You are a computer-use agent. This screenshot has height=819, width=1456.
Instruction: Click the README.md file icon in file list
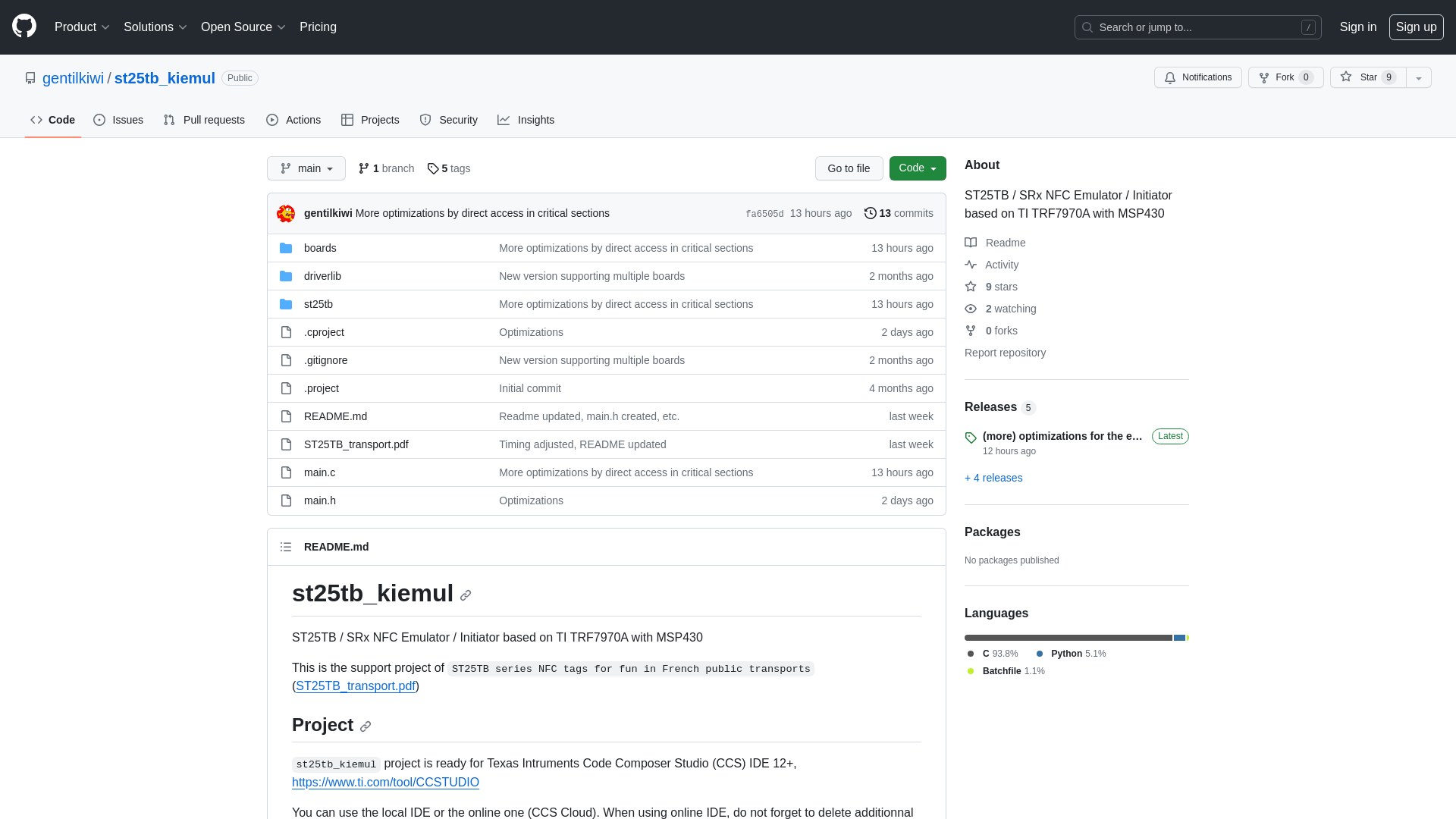(286, 416)
